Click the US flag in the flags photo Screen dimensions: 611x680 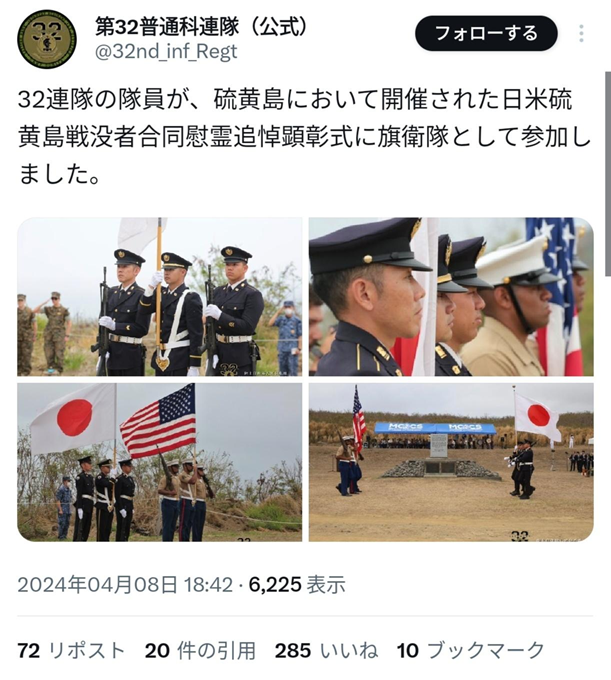(x=158, y=422)
